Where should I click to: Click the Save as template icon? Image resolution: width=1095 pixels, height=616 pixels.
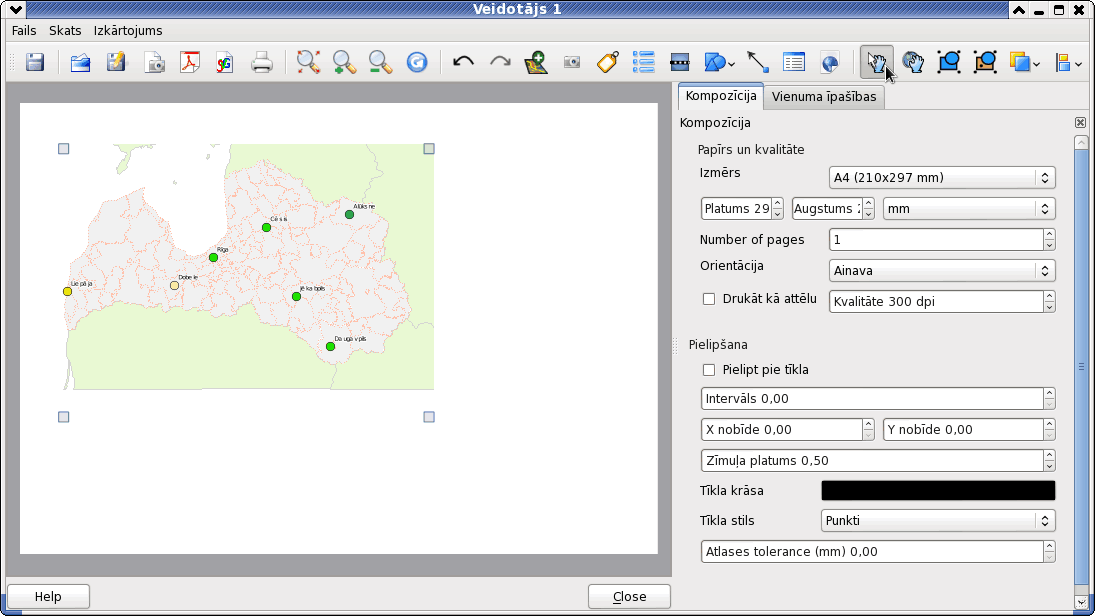(117, 63)
